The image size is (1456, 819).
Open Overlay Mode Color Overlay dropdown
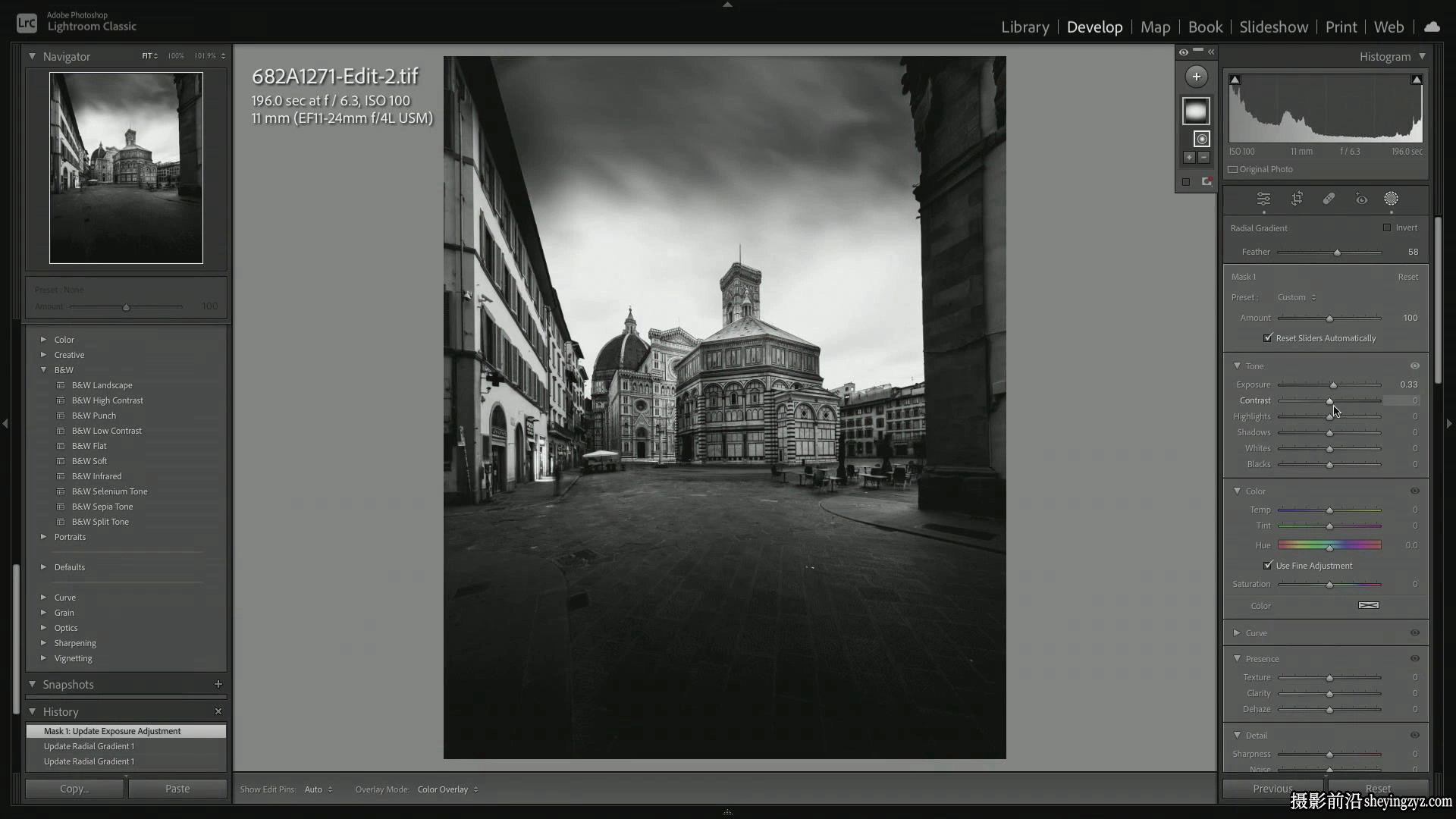(x=447, y=789)
